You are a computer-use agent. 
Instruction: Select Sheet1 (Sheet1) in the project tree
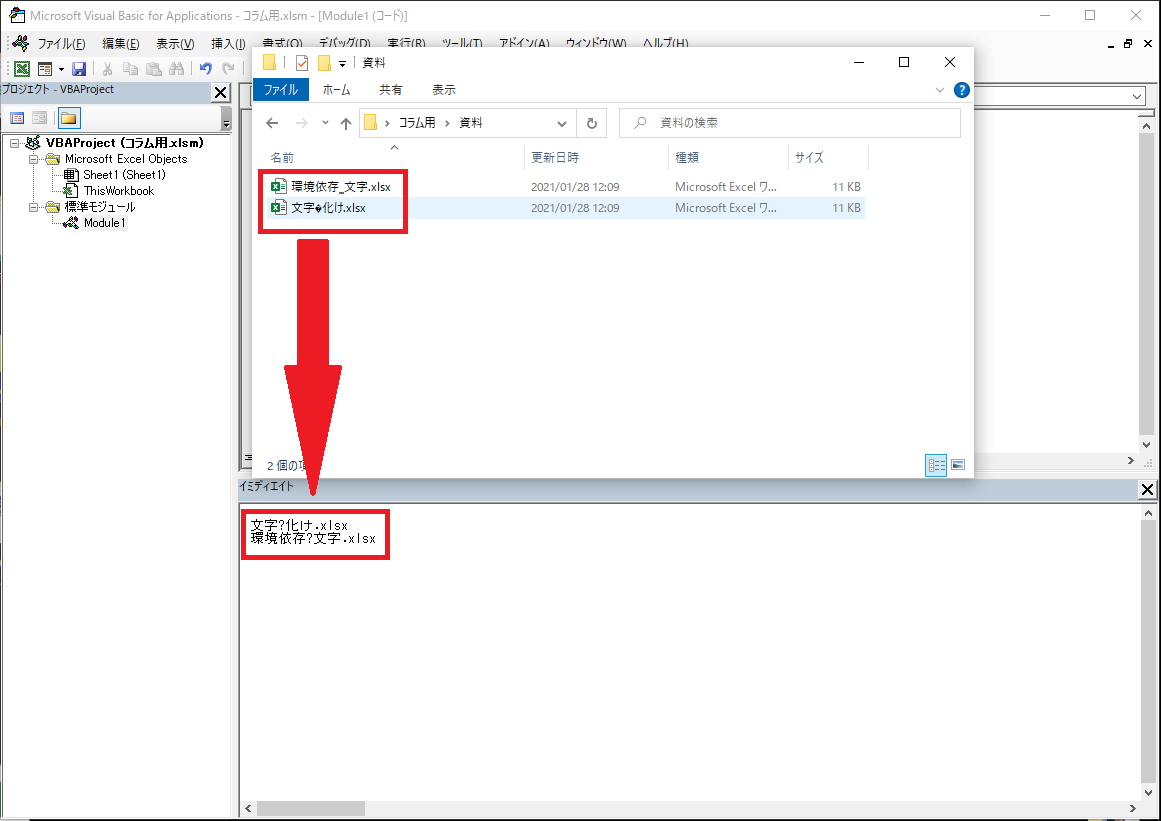[x=124, y=175]
